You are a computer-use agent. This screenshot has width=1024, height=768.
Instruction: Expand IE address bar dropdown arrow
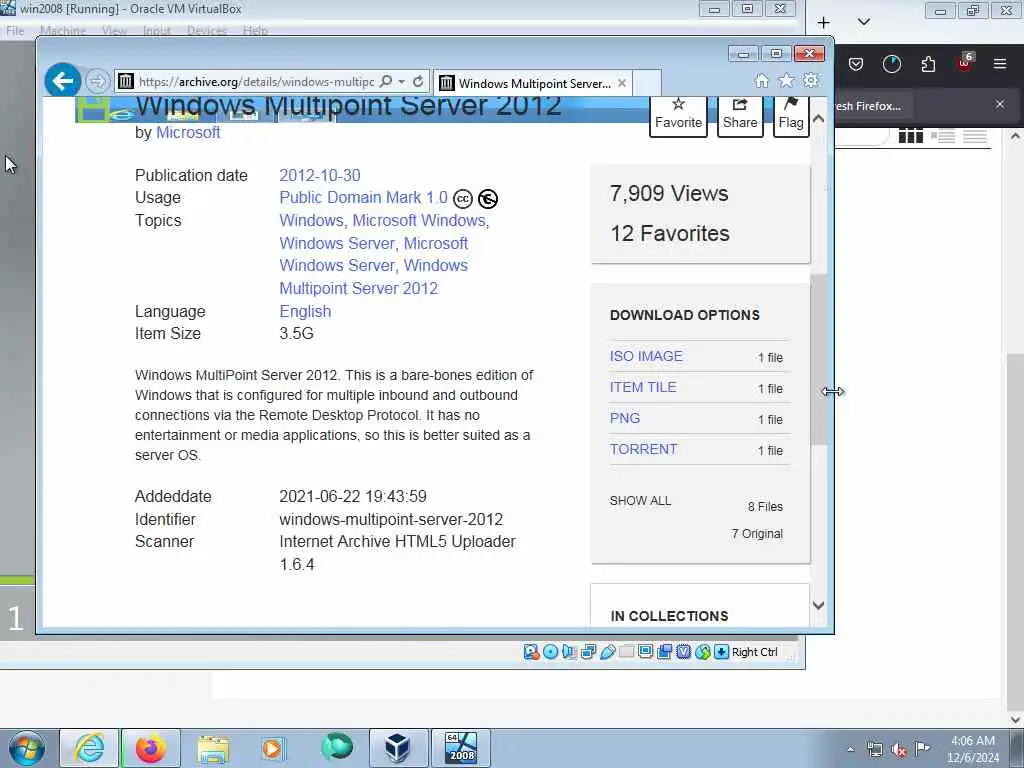click(x=401, y=82)
